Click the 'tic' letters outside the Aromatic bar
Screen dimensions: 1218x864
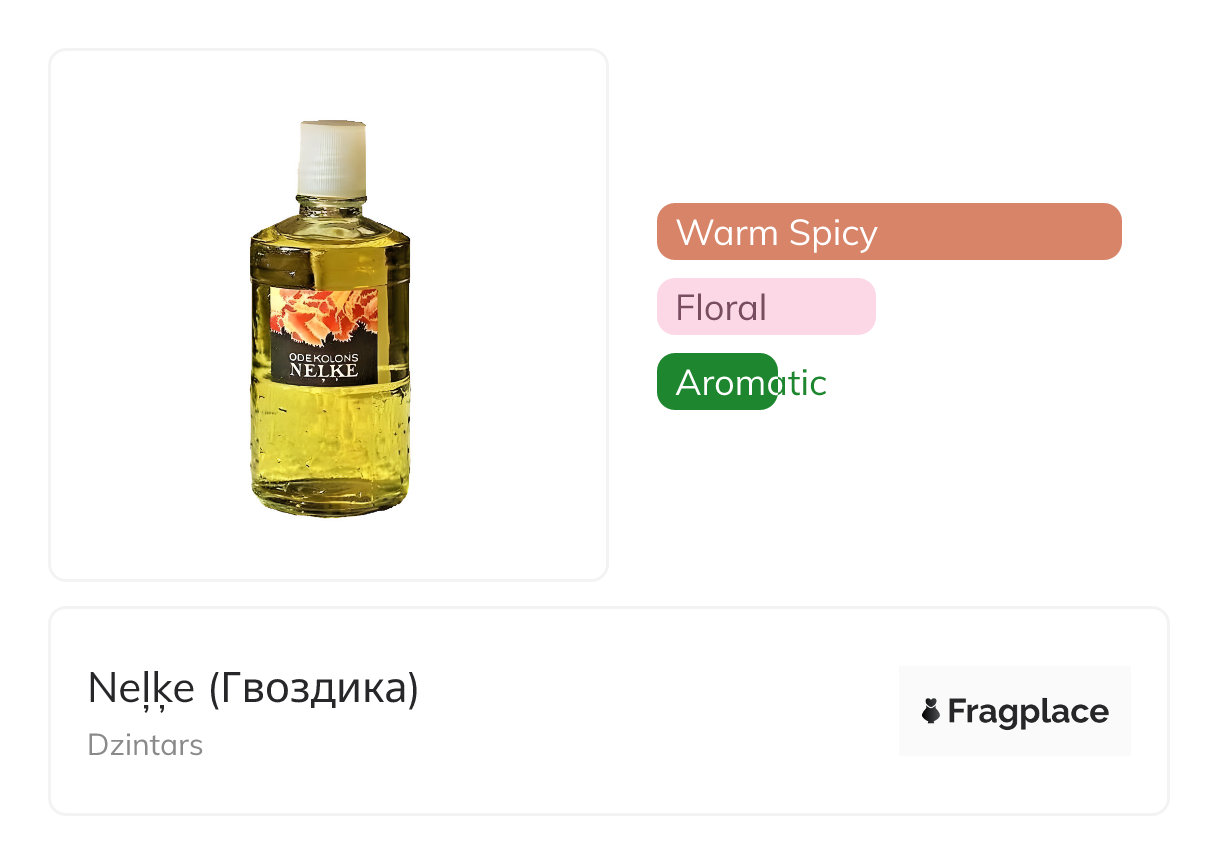[x=803, y=382]
